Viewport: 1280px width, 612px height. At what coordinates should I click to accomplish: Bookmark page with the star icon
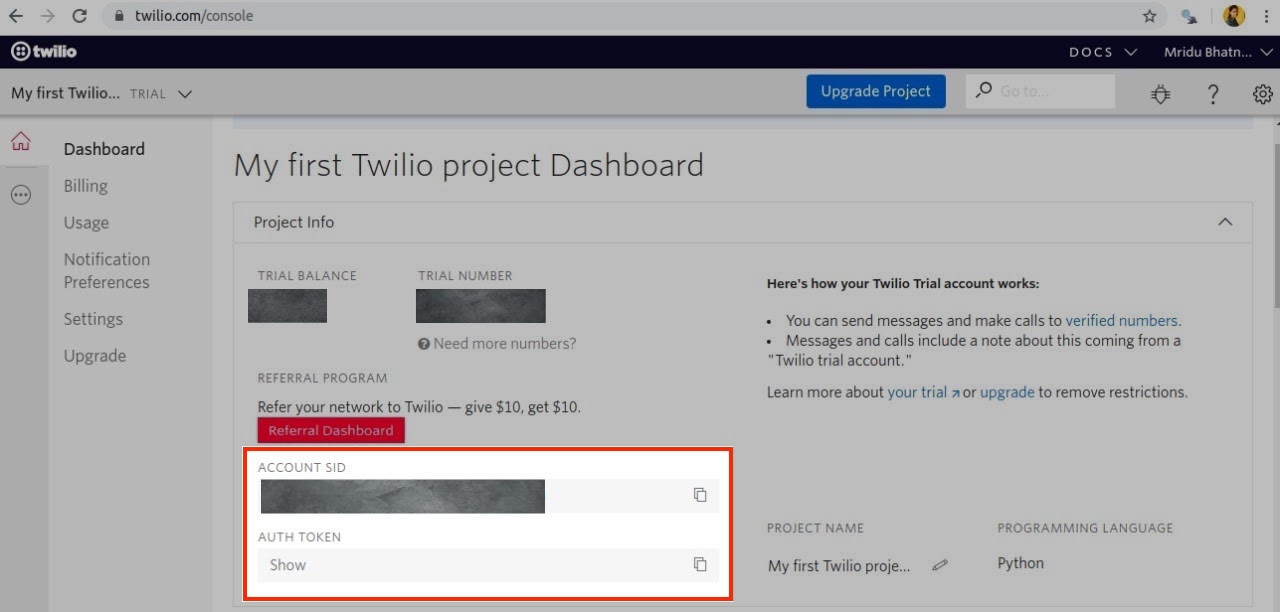pos(1150,16)
